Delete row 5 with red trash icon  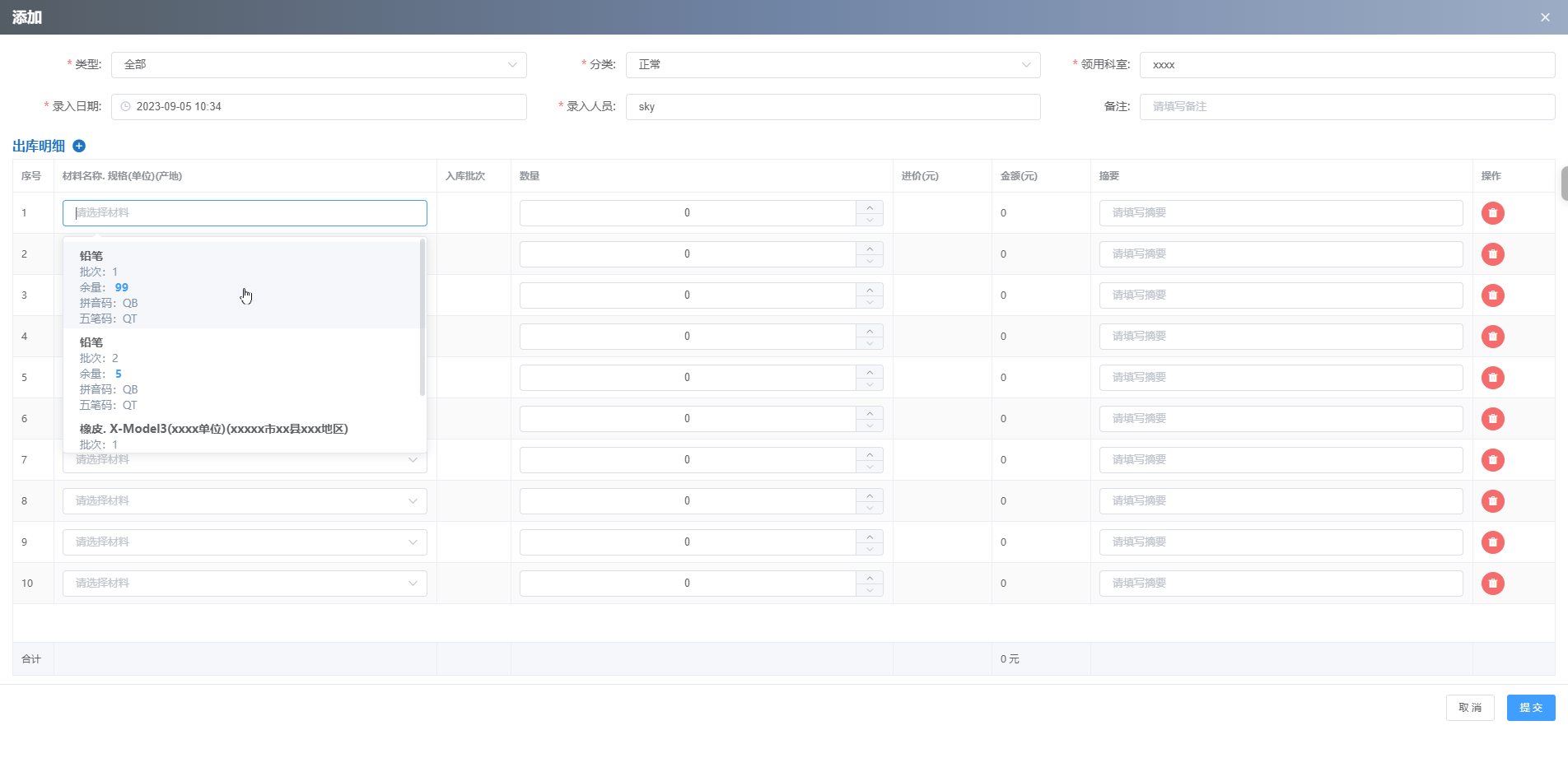click(x=1492, y=378)
